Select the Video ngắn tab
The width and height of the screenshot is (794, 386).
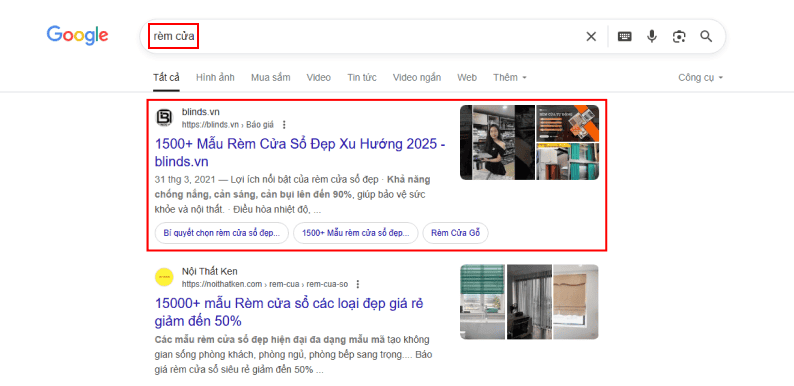tap(417, 78)
